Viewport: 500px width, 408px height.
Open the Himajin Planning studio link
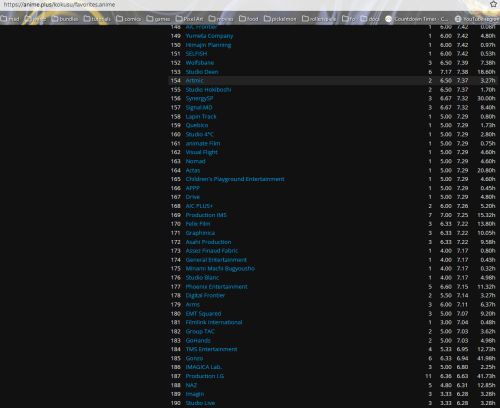[x=208, y=45]
